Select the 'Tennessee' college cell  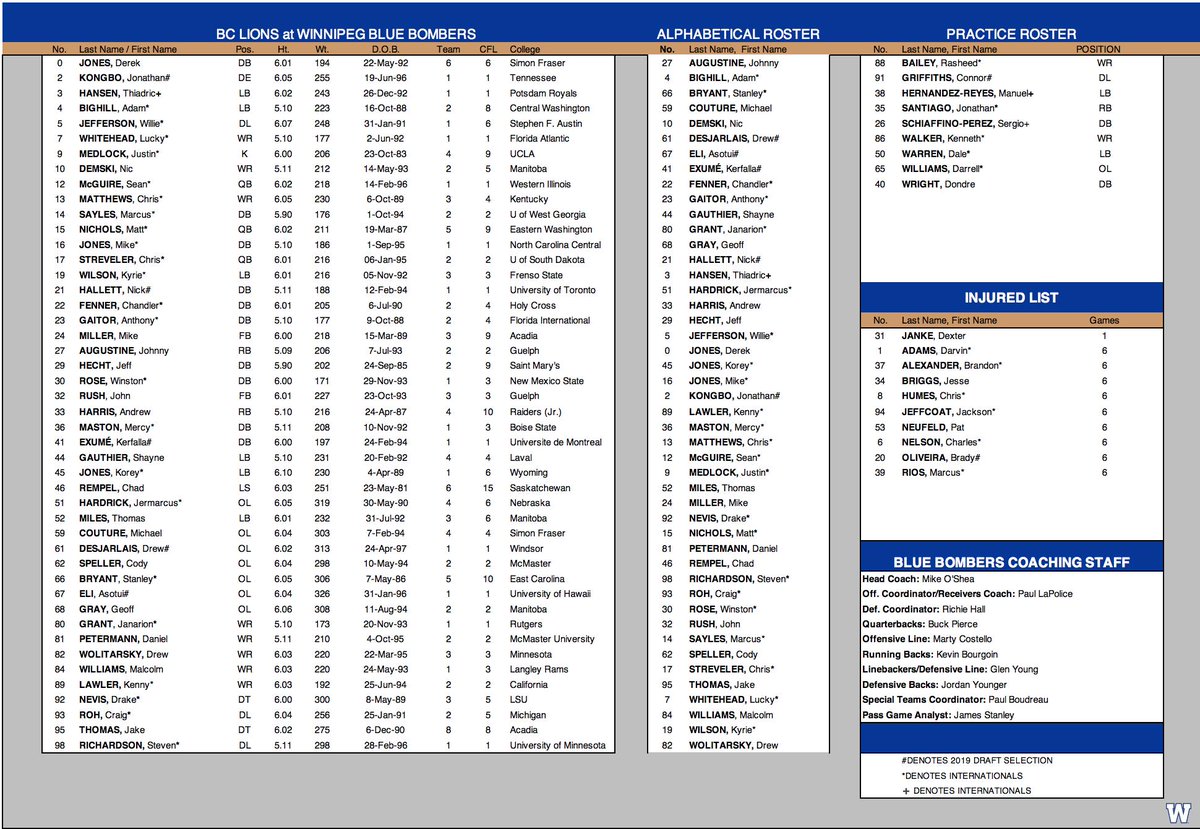pyautogui.click(x=533, y=77)
